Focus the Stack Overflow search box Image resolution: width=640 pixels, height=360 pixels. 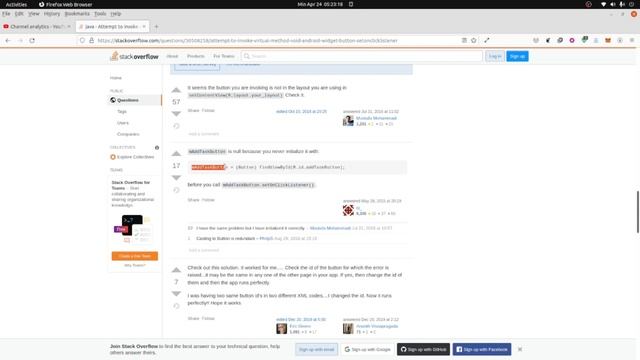tap(362, 56)
